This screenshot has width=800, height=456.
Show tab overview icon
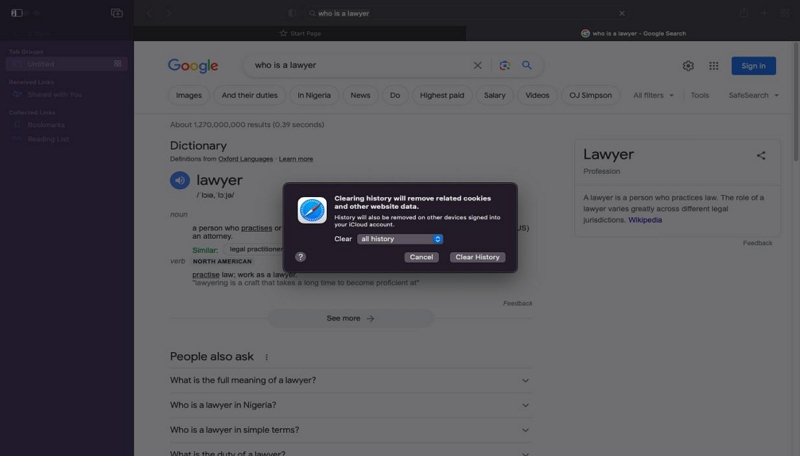[785, 13]
